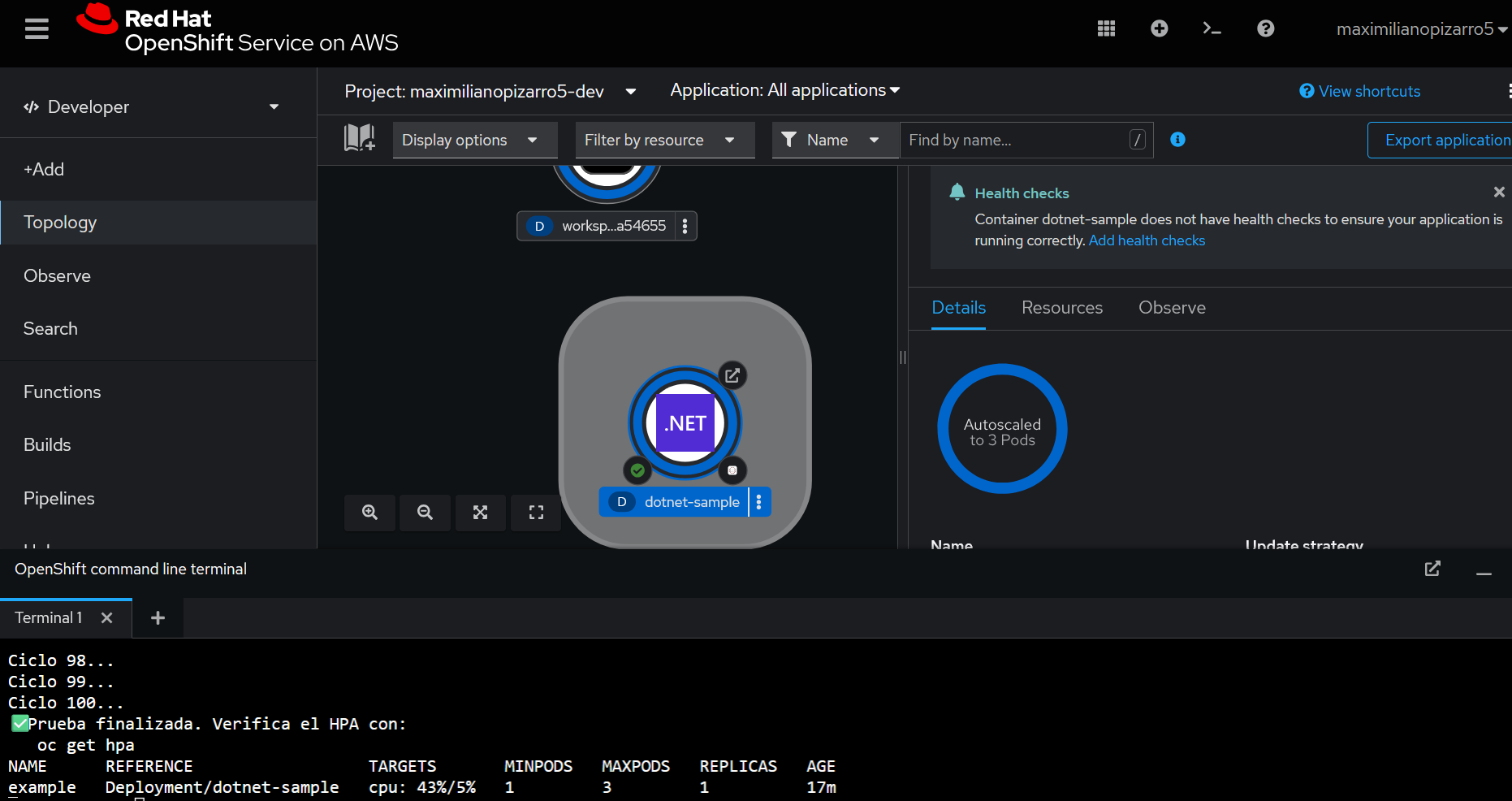Open the help question mark menu
The width and height of the screenshot is (1512, 801).
(1265, 28)
